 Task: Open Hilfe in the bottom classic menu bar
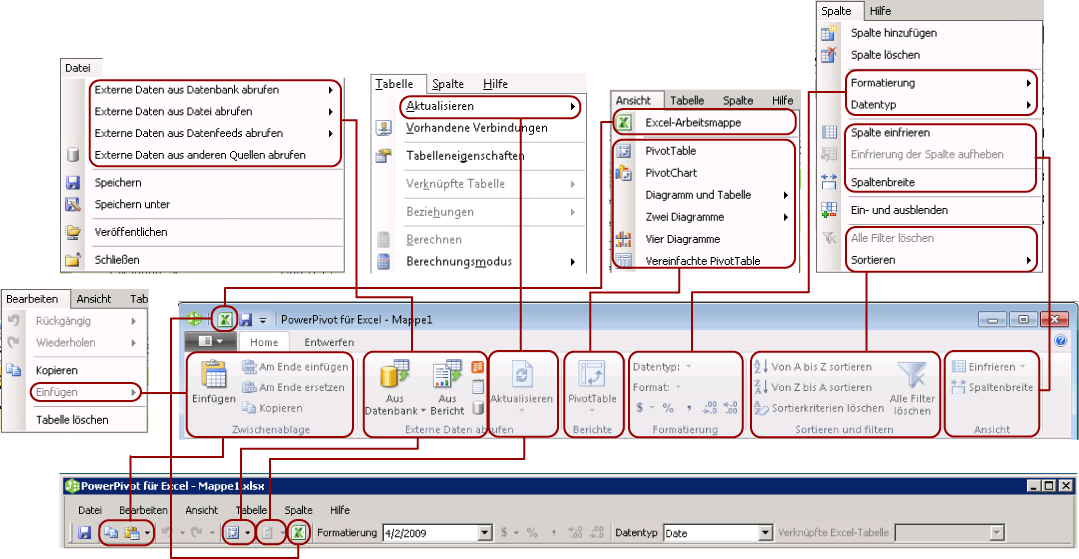tap(340, 511)
